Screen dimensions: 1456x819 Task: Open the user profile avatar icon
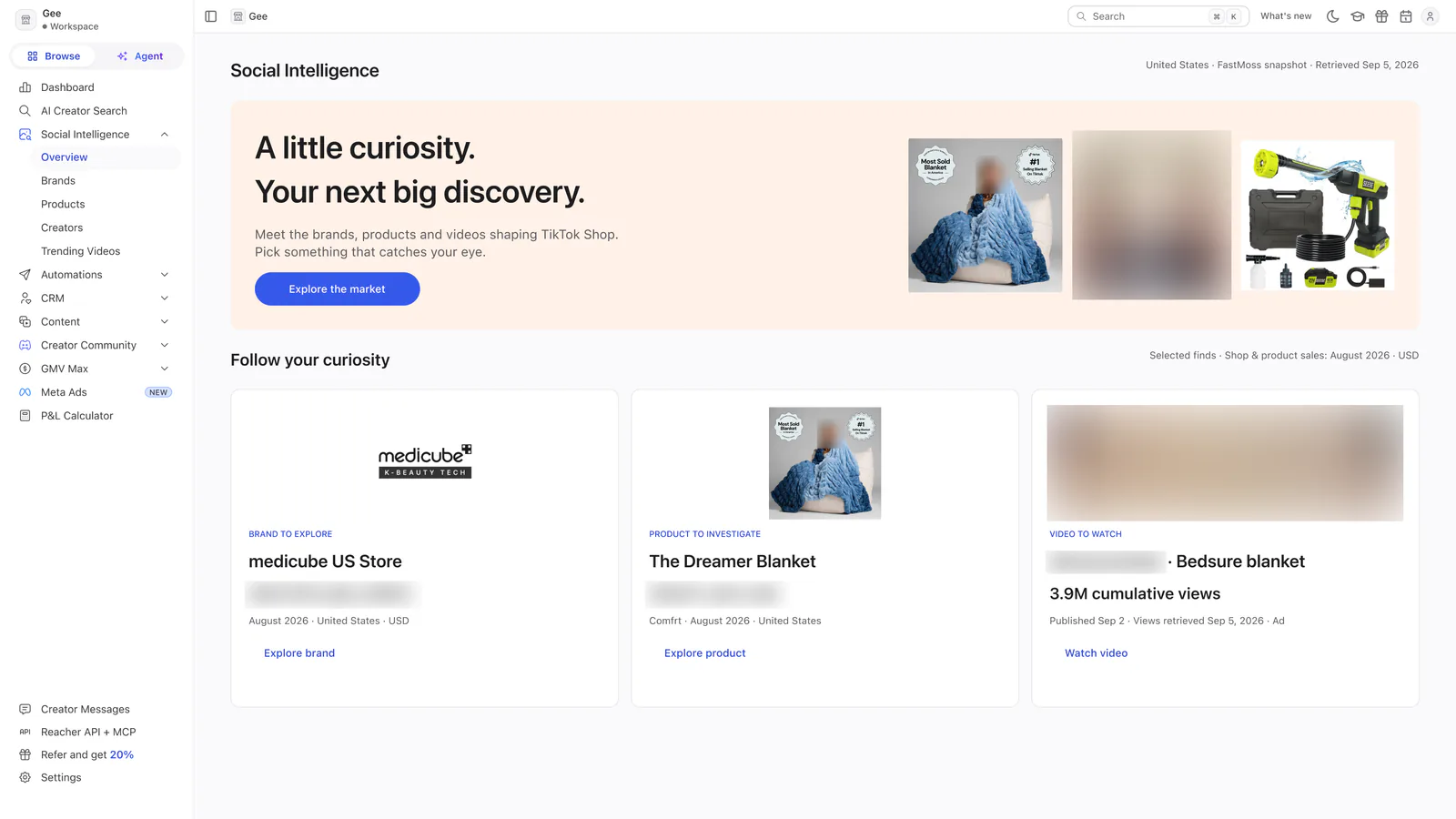pos(1431,16)
